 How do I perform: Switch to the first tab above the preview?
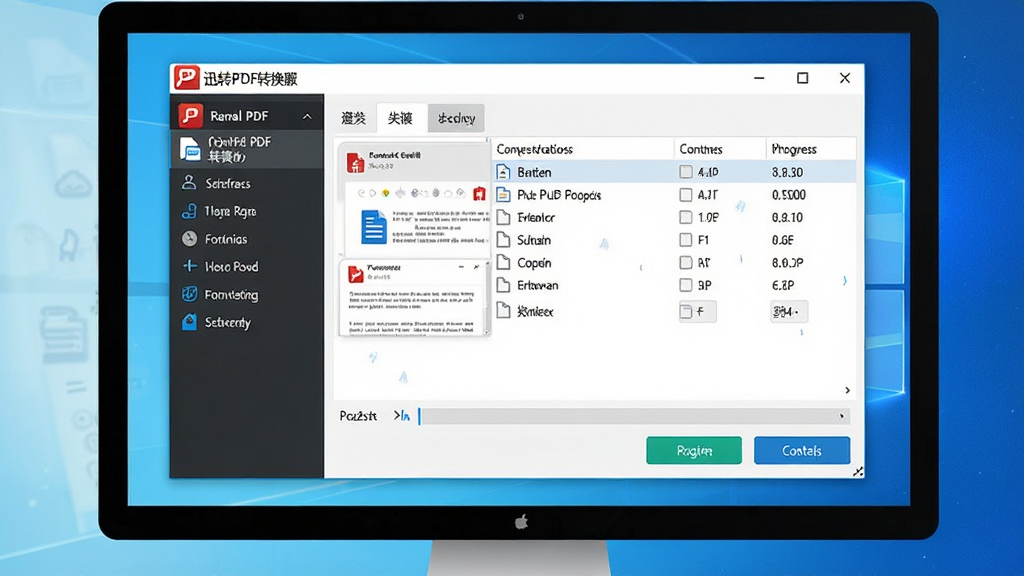[x=353, y=118]
